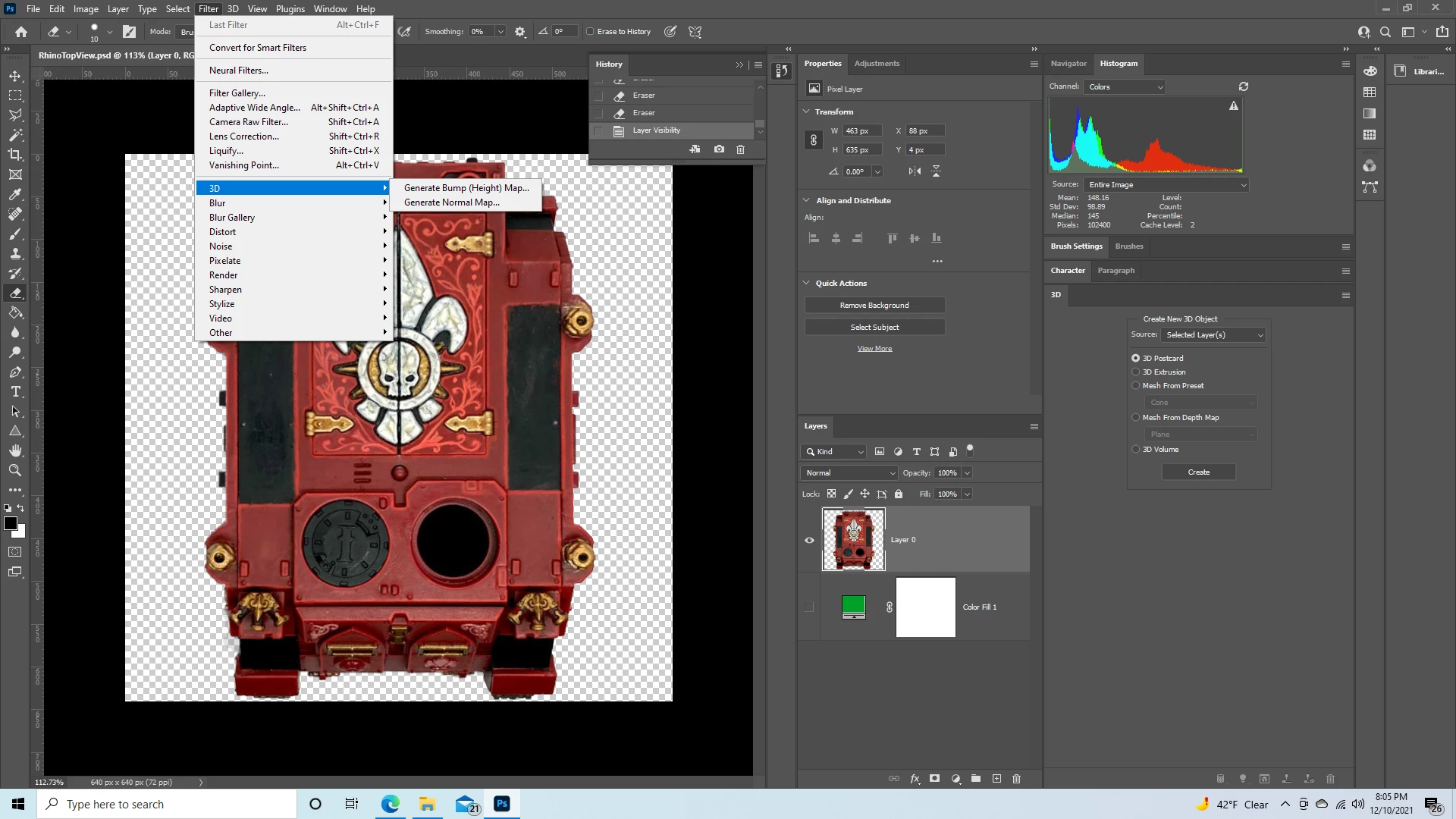Open brush smoothing options gear icon

(520, 32)
